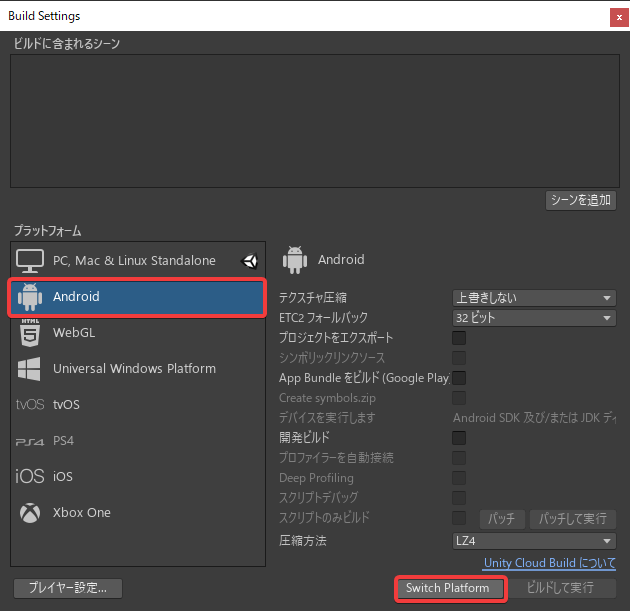Open プレイヤー設定... button
This screenshot has height=611, width=630.
point(68,589)
